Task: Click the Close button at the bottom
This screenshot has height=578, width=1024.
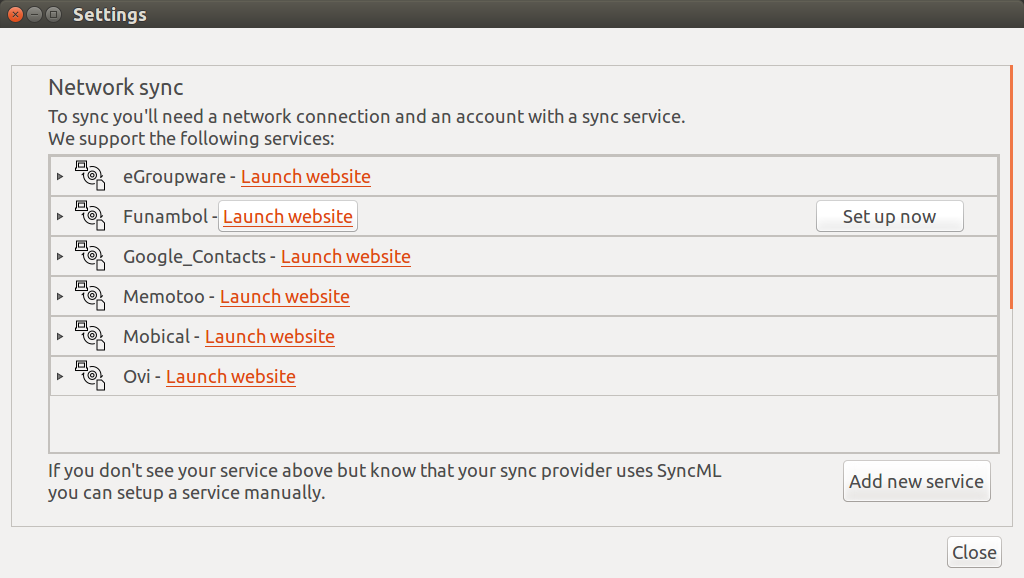Action: pos(973,552)
